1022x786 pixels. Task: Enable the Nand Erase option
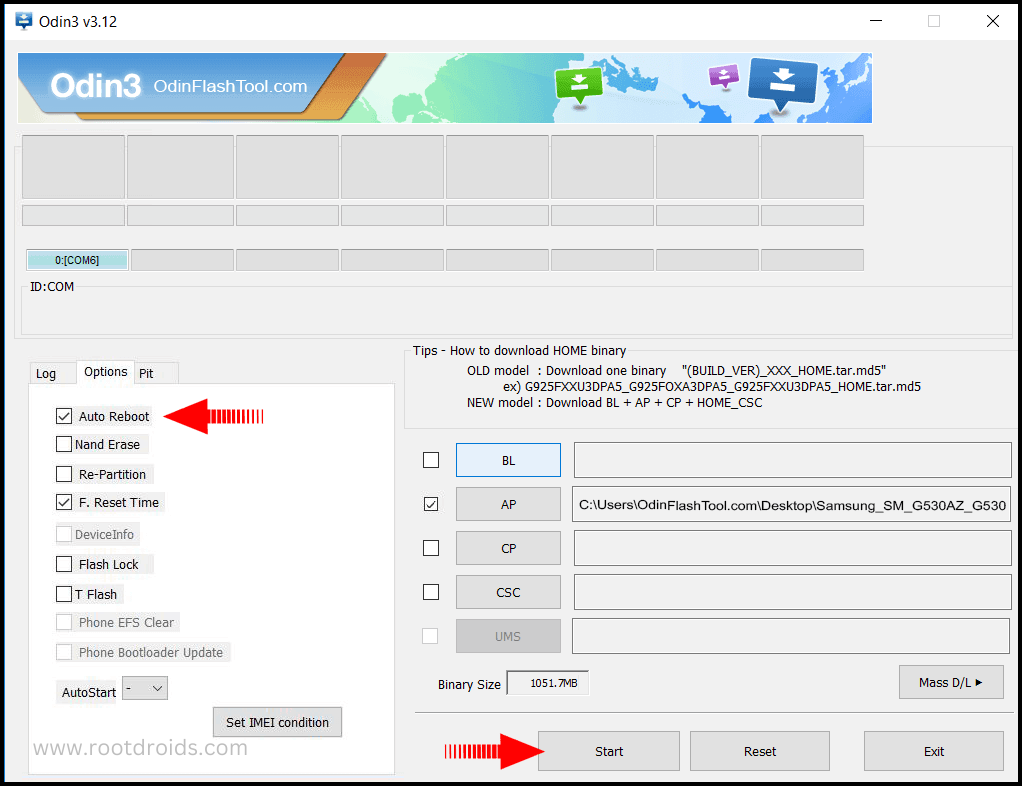pos(65,444)
